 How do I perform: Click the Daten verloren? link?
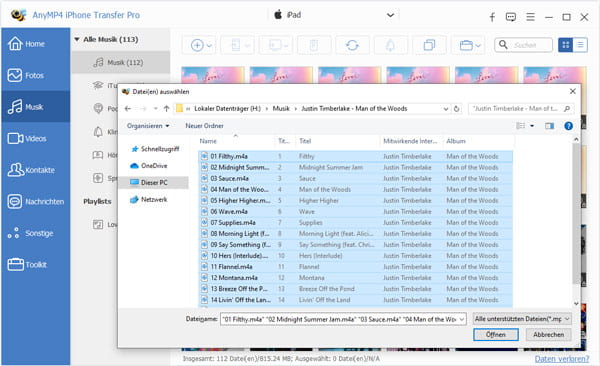[562, 359]
